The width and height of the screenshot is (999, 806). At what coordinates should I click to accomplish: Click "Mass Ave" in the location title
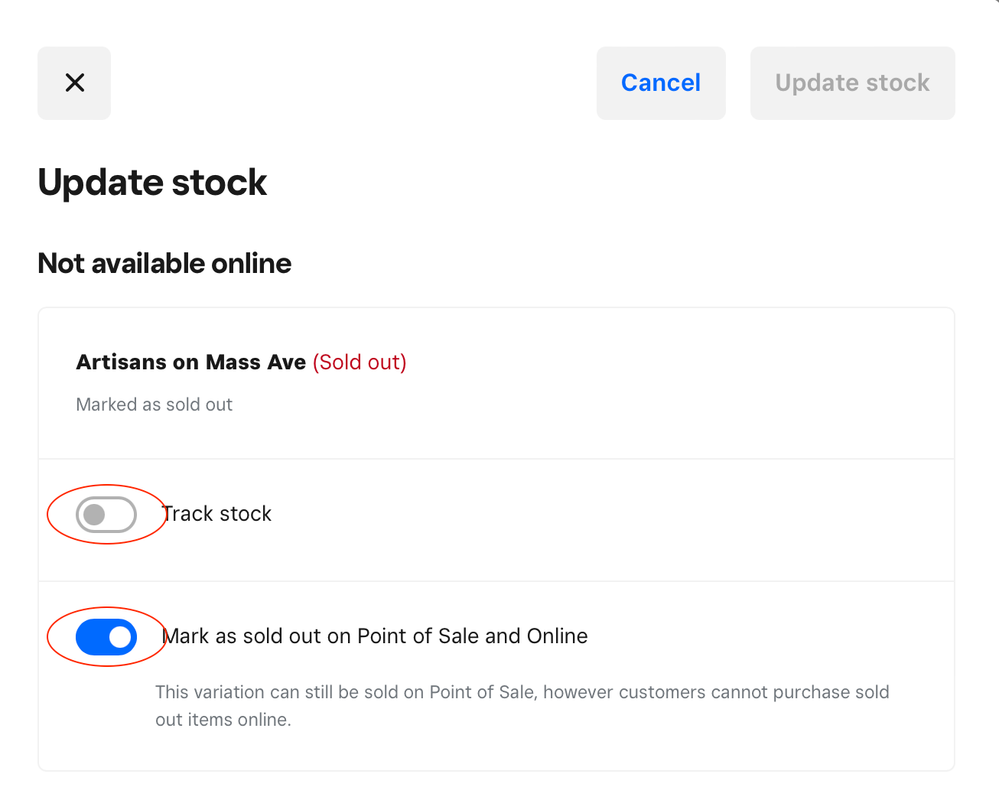click(x=256, y=362)
